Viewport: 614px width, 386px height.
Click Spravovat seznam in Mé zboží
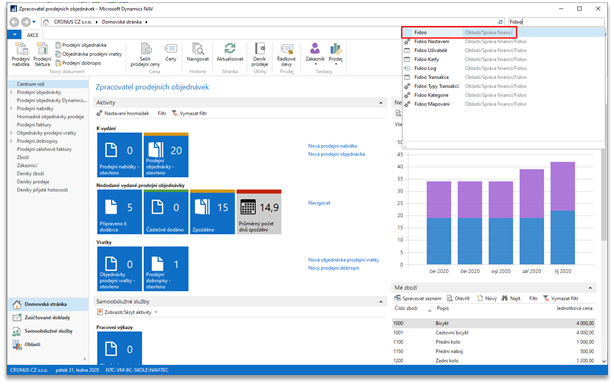click(418, 298)
